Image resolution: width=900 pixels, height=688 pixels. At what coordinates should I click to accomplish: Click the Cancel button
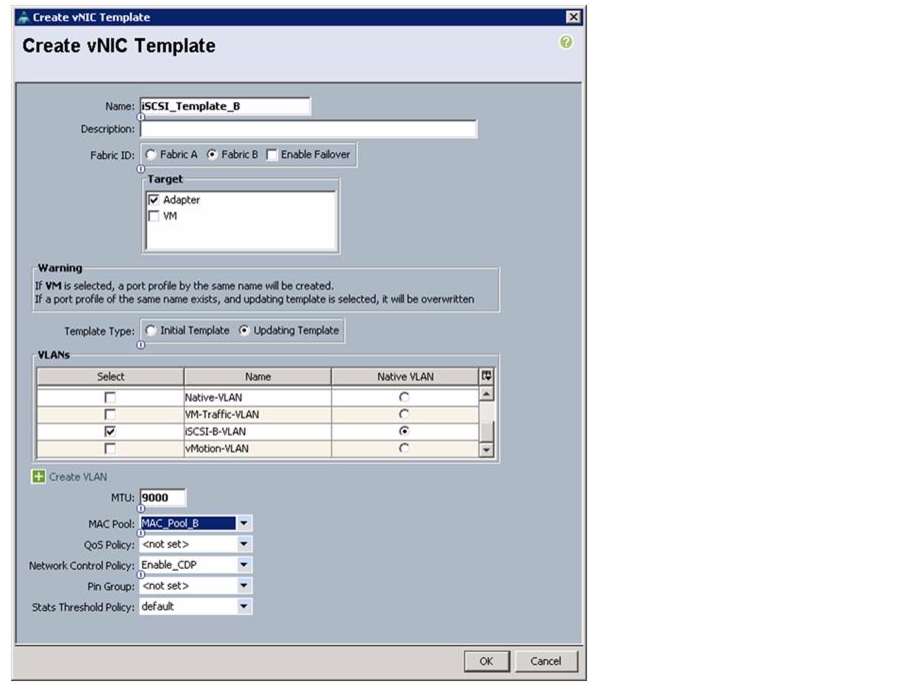coord(546,661)
